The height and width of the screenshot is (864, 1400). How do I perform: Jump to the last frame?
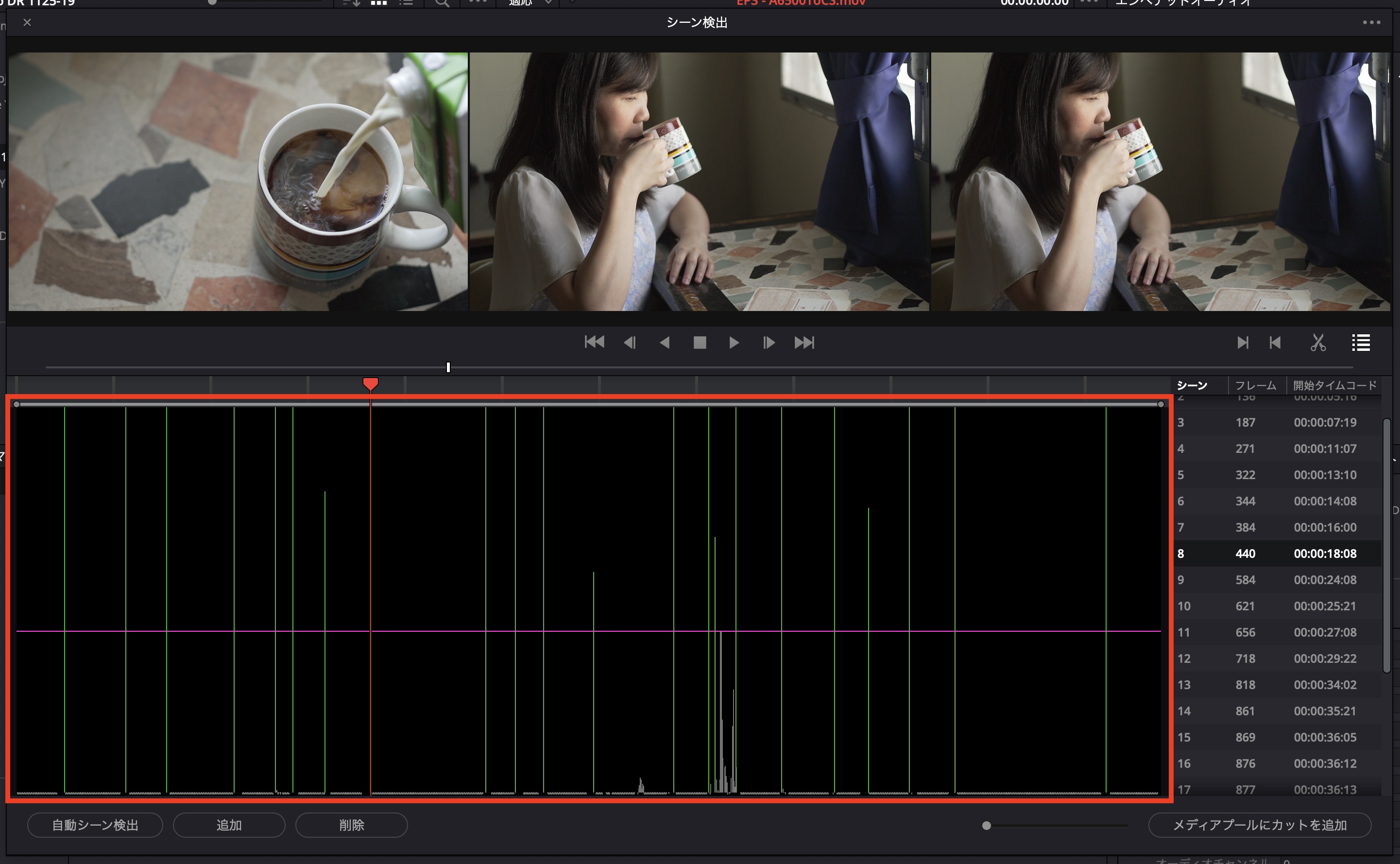[x=804, y=342]
